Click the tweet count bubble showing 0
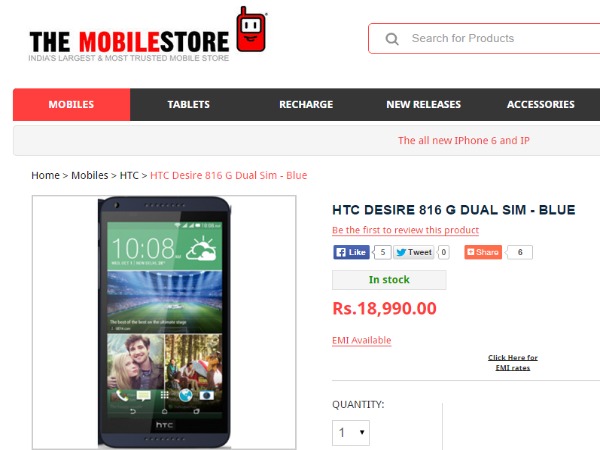Screen dimensions: 600x450 coord(443,252)
